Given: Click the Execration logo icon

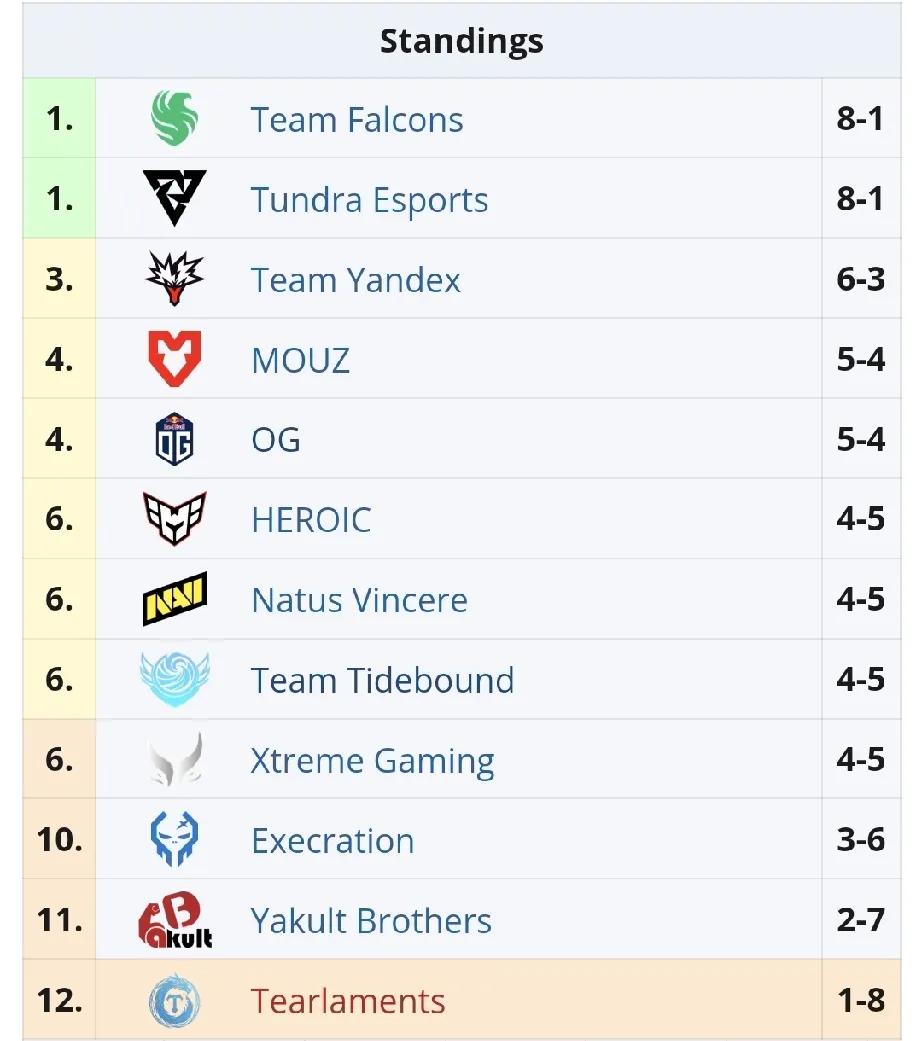Looking at the screenshot, I should click(x=175, y=840).
